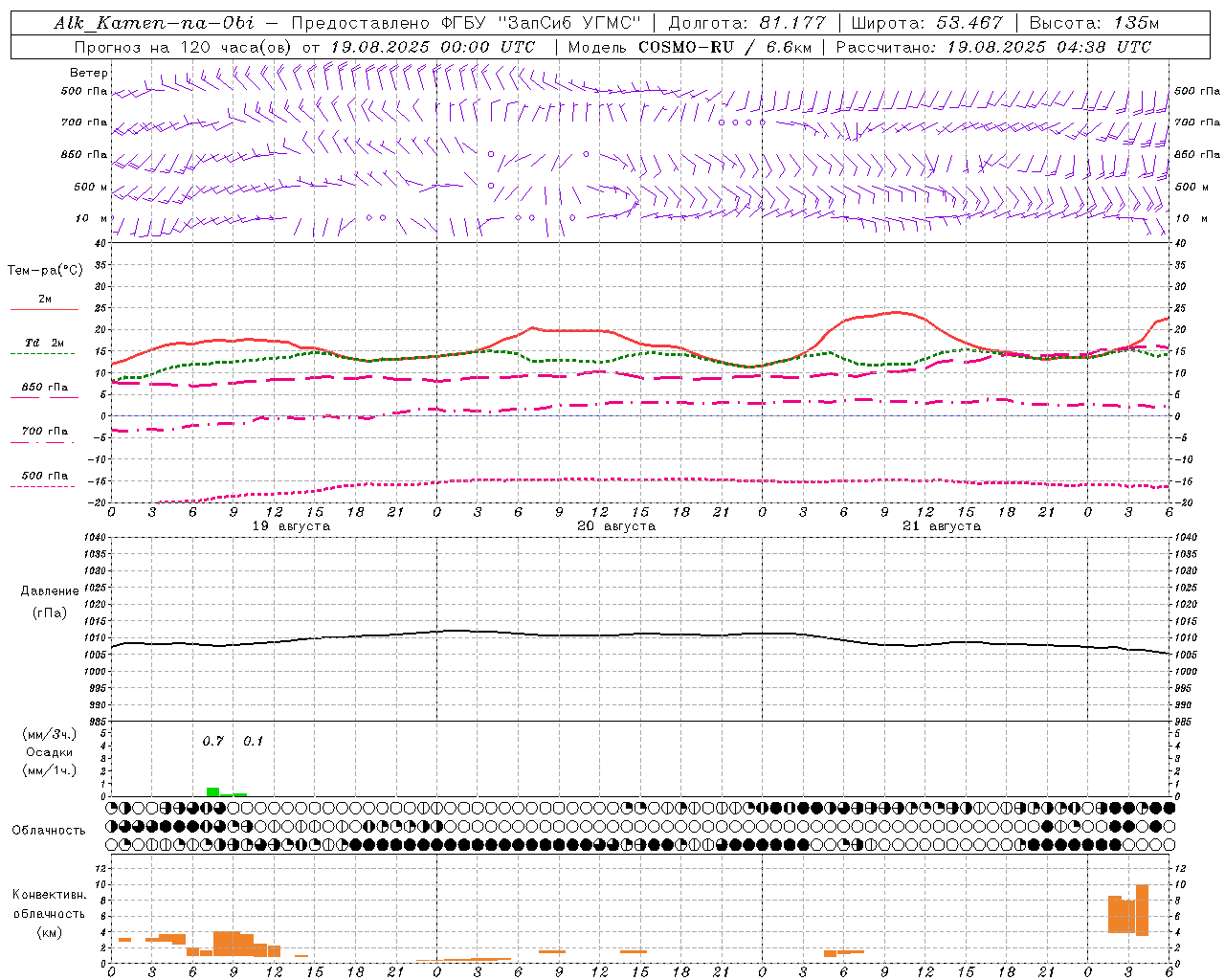Click the (мм/3ч.) precipitation unit label
Screen dimensions: 1225x980
click(x=49, y=734)
